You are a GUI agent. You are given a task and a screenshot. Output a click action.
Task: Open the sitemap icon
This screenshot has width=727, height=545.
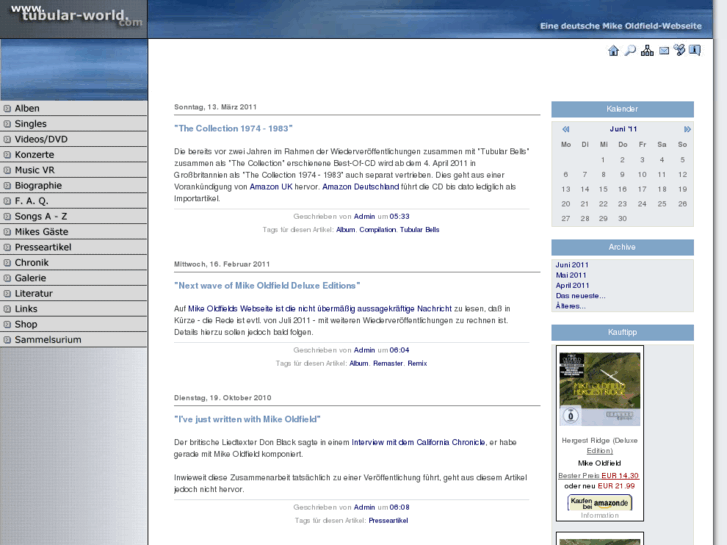click(x=647, y=51)
